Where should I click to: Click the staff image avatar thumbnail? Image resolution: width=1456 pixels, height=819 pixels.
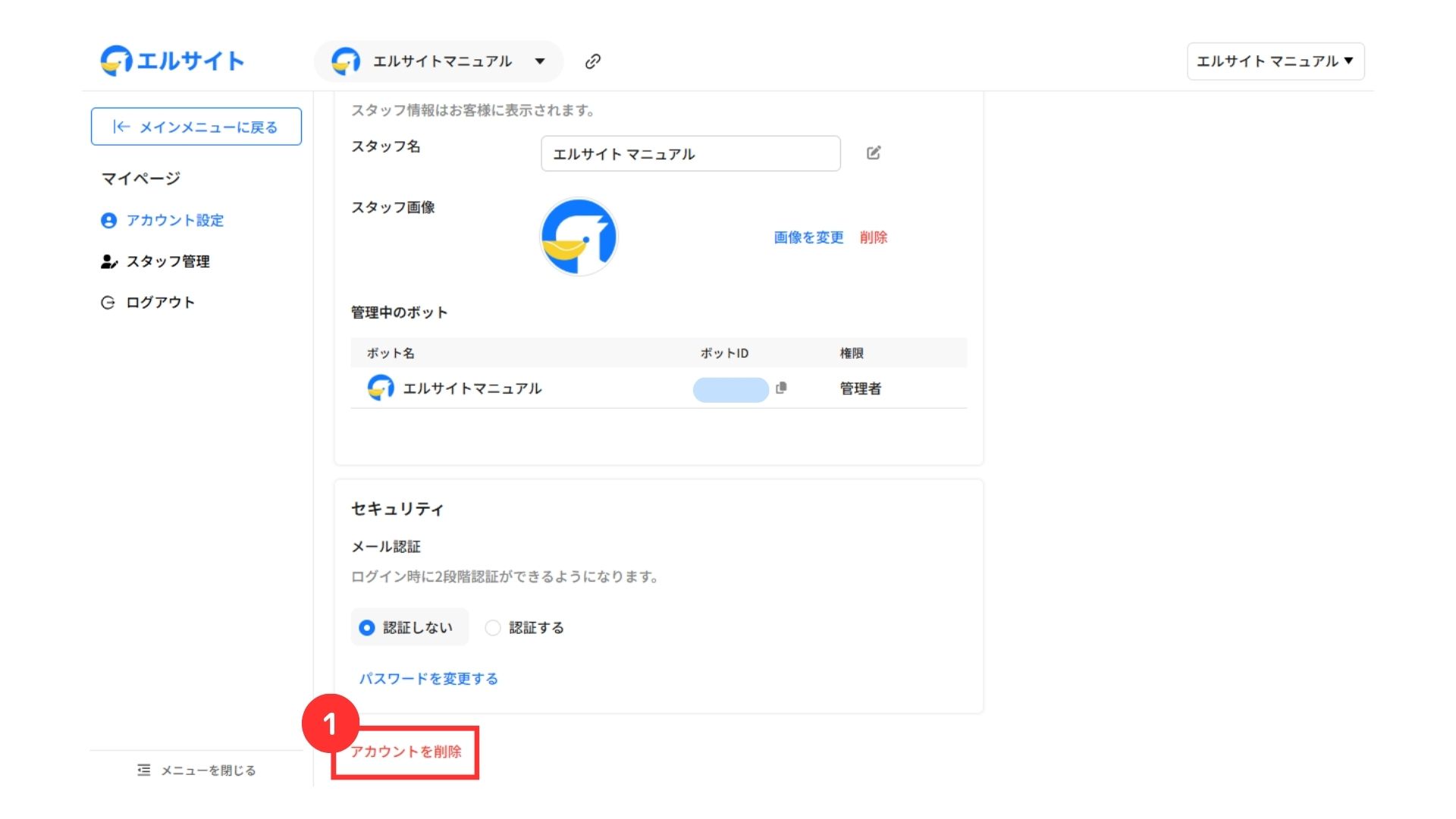coord(579,237)
